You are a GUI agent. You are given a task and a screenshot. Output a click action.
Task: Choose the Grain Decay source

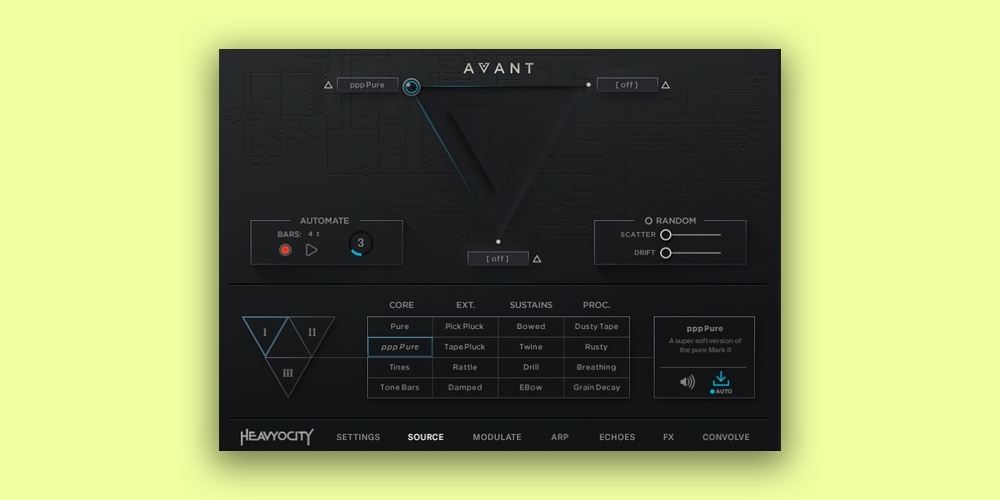tap(596, 388)
